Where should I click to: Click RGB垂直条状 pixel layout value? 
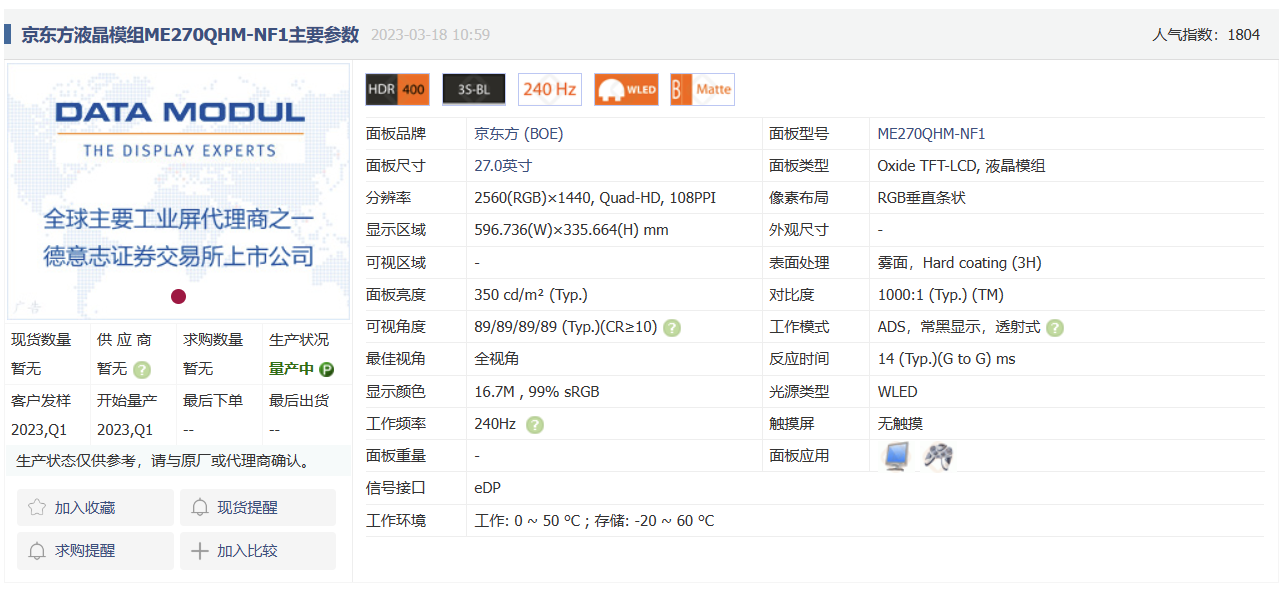pyautogui.click(x=921, y=198)
